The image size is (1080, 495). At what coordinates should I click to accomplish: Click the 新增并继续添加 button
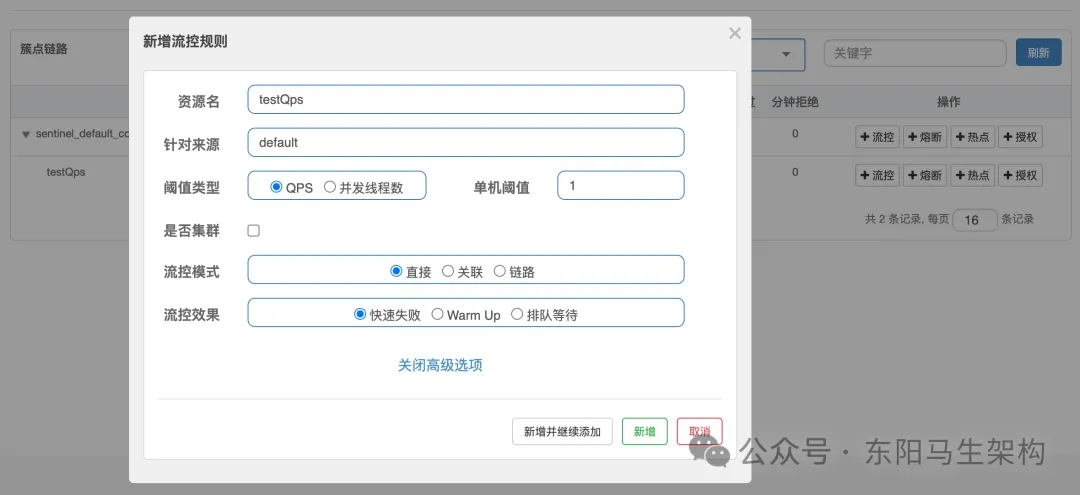[562, 432]
